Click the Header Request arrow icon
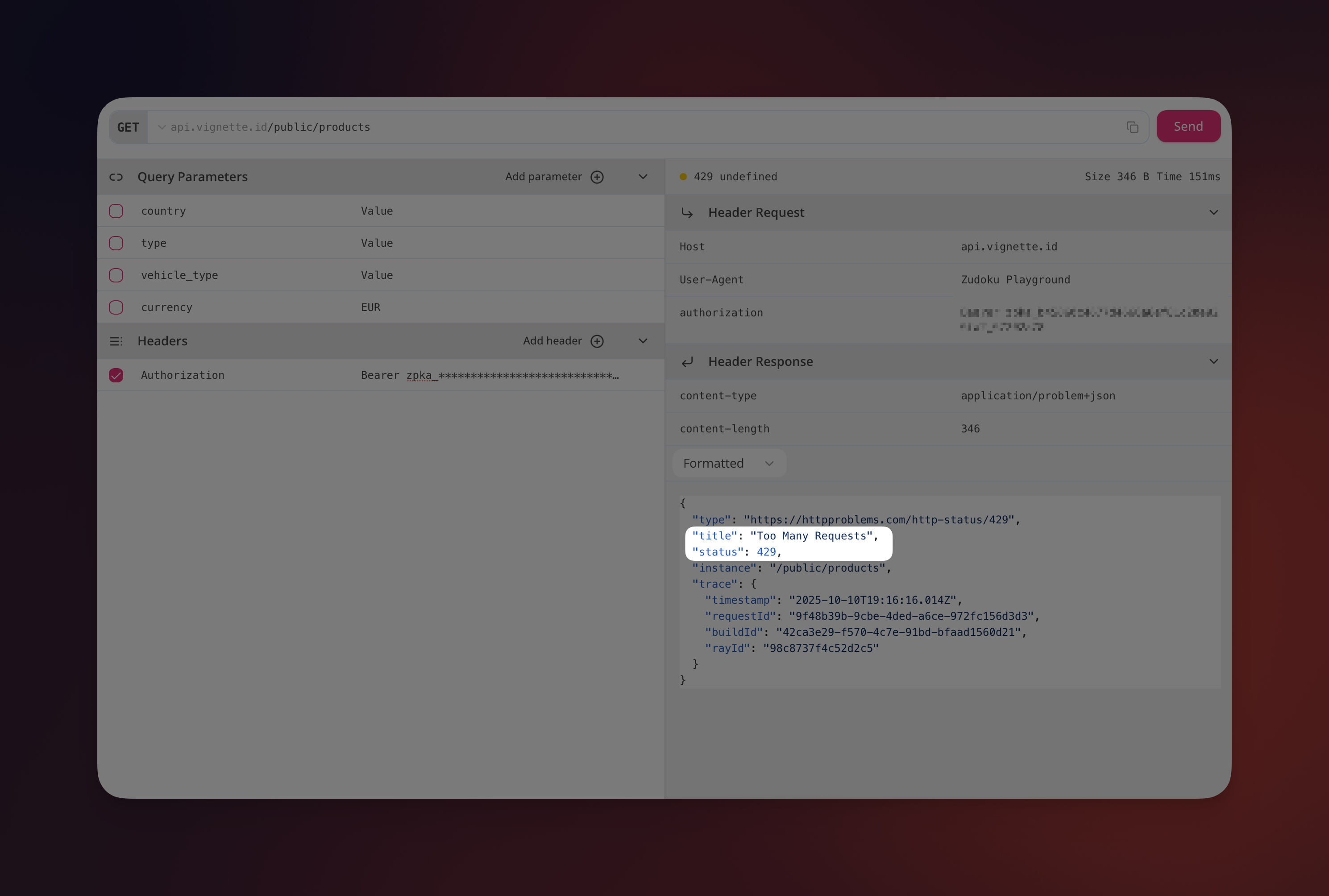Image resolution: width=1329 pixels, height=896 pixels. pos(687,213)
